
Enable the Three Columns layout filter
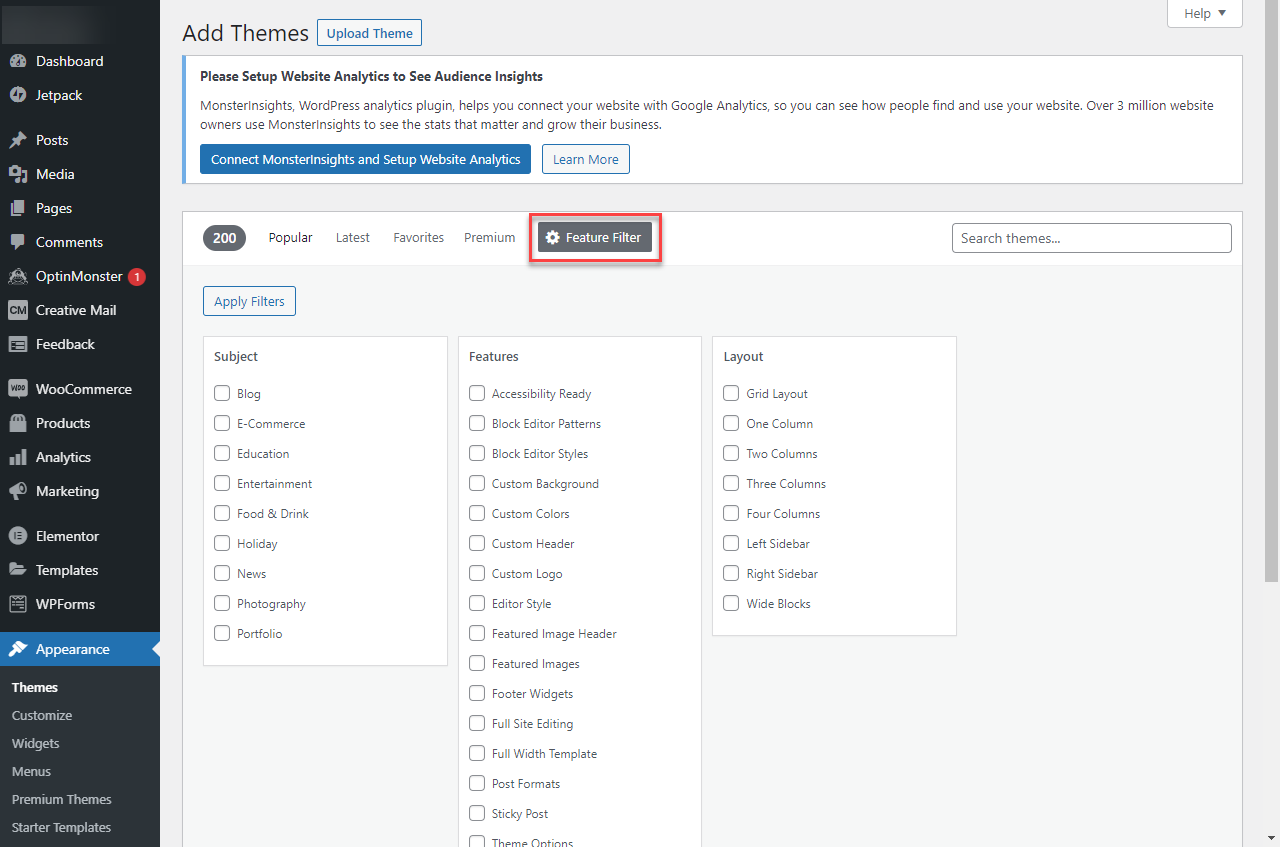click(x=730, y=483)
